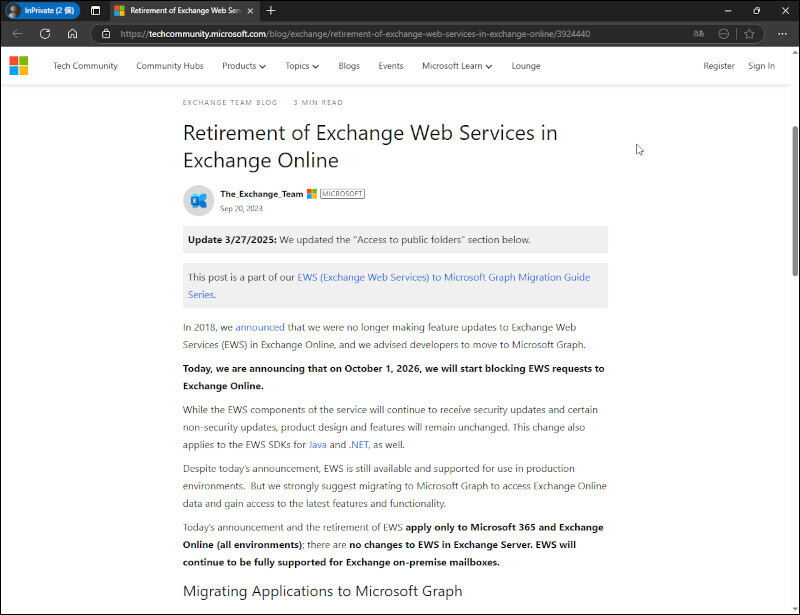Click the 'Update 3/27/2025:' bold text
This screenshot has height=615, width=800.
(232, 240)
